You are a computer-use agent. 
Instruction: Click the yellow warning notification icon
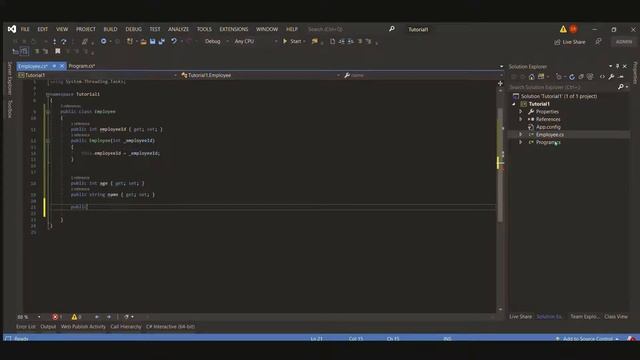point(563,29)
